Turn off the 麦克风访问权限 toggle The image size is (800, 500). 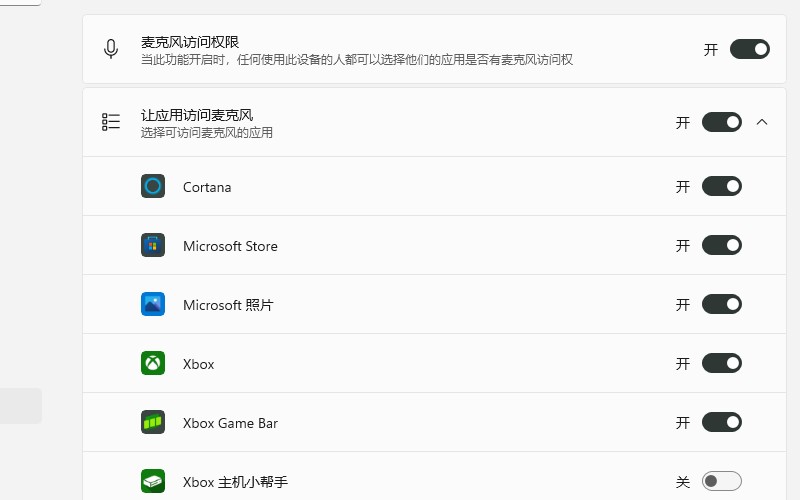coord(749,49)
